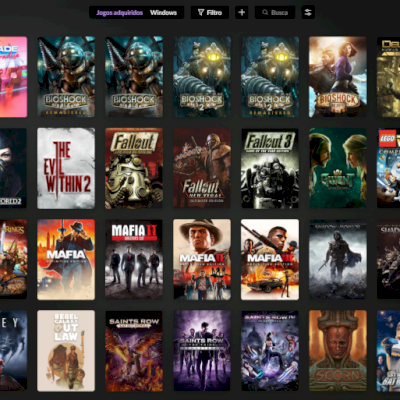Open the Filtro filter button
Screen dimensions: 400x400
[210, 13]
